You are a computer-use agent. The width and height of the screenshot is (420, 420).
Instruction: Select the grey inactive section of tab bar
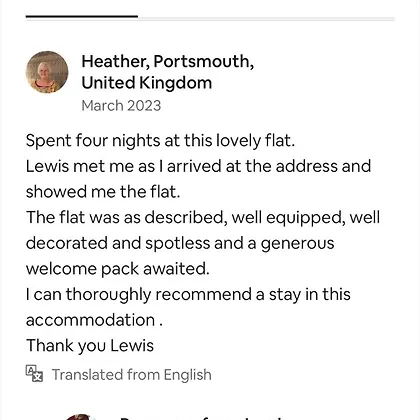click(266, 19)
